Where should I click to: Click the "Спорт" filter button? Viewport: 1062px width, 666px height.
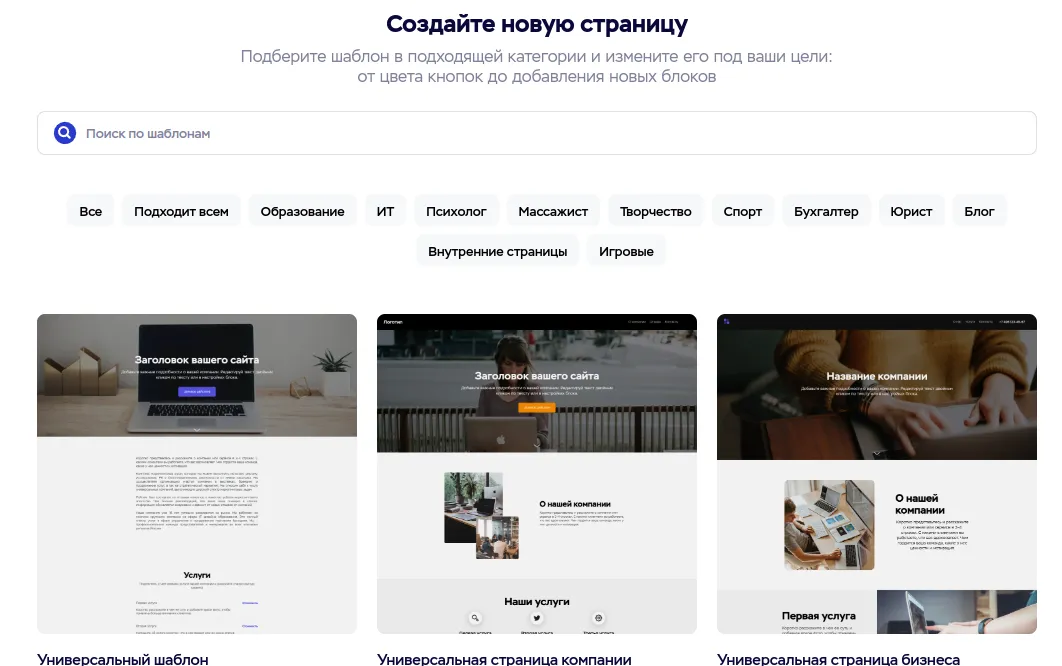pyautogui.click(x=743, y=211)
